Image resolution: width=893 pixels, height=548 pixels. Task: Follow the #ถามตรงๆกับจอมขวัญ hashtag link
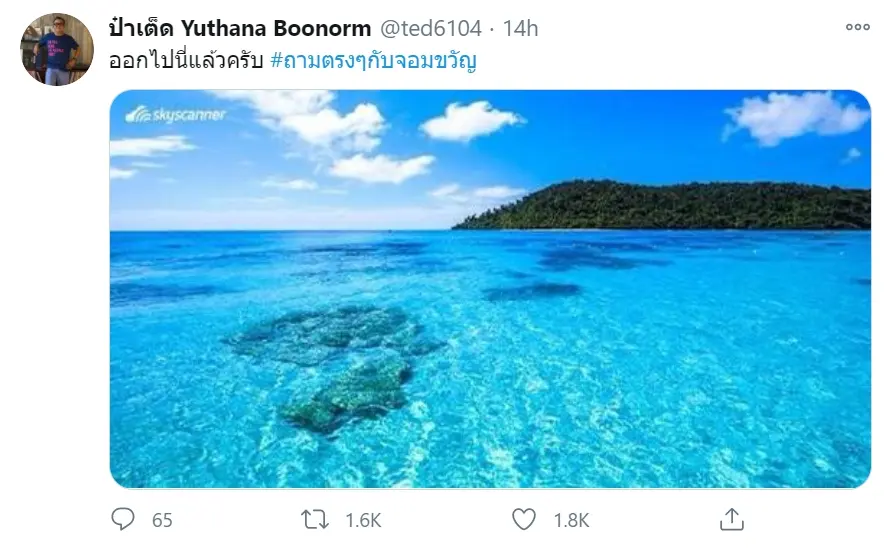pyautogui.click(x=374, y=60)
